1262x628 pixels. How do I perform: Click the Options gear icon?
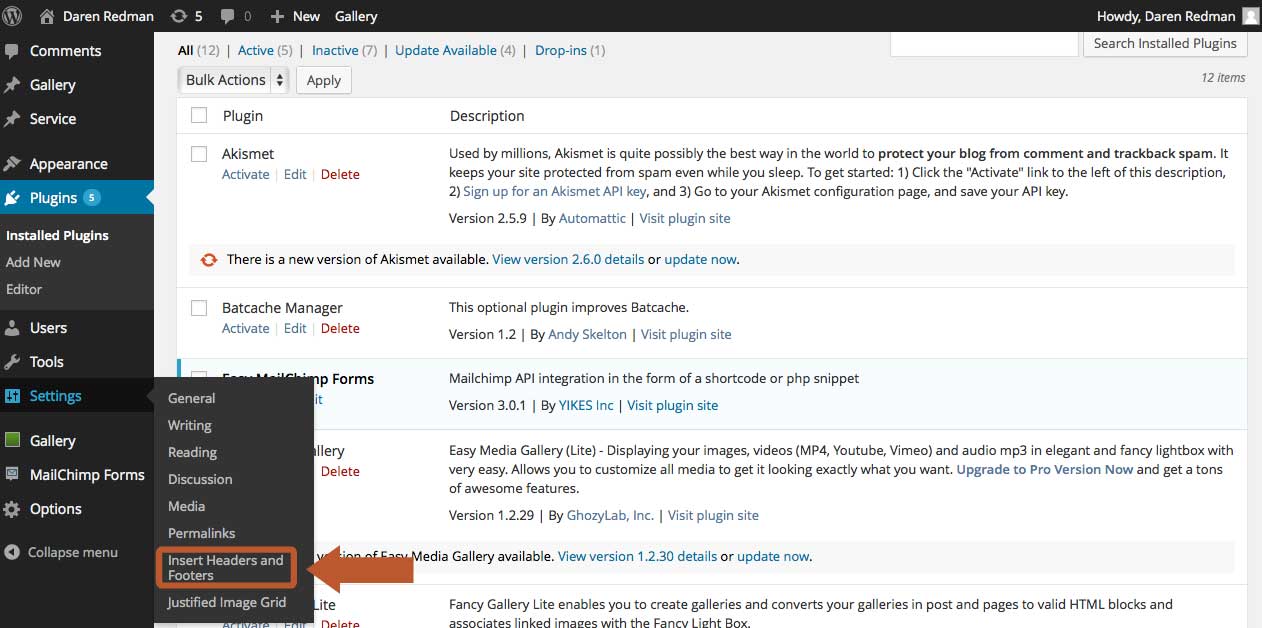pyautogui.click(x=13, y=509)
